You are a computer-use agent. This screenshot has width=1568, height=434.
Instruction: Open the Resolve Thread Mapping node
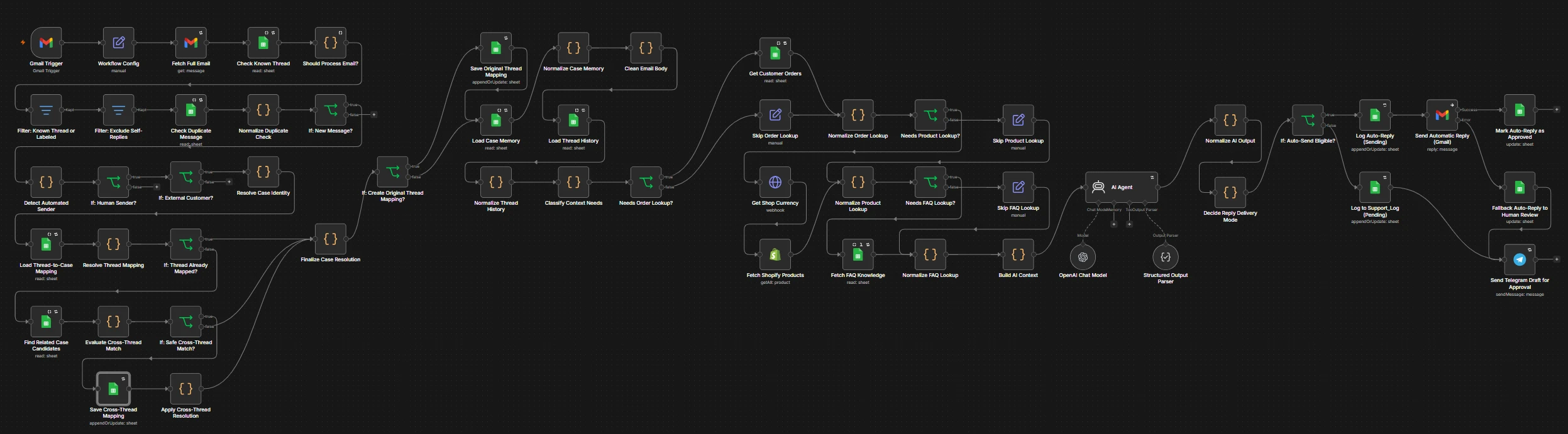(113, 244)
